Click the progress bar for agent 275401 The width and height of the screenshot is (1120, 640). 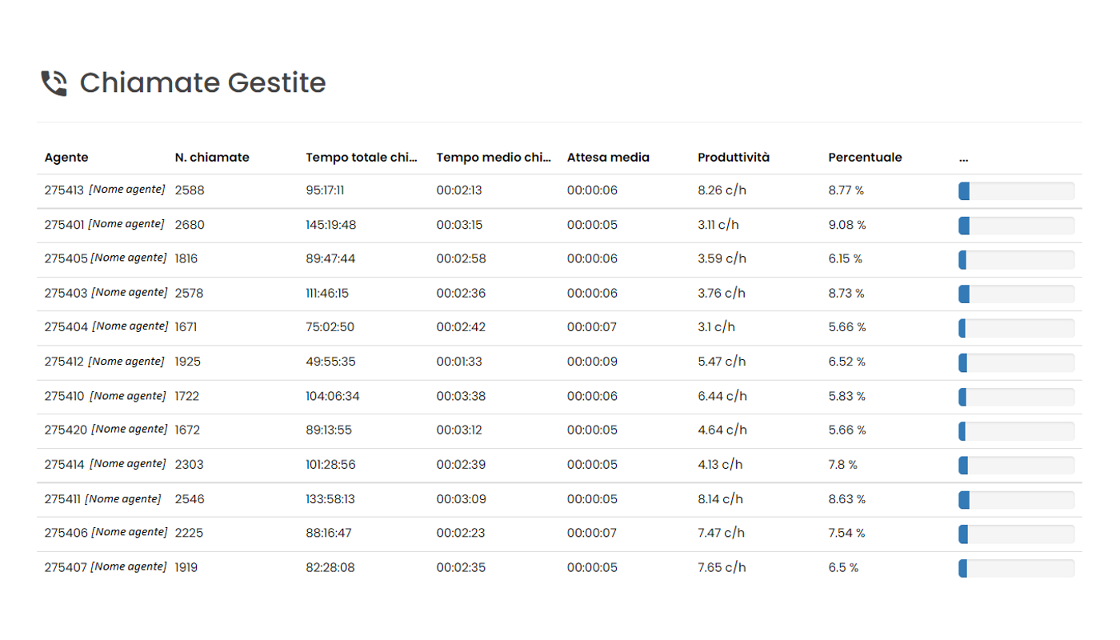[x=1016, y=225]
